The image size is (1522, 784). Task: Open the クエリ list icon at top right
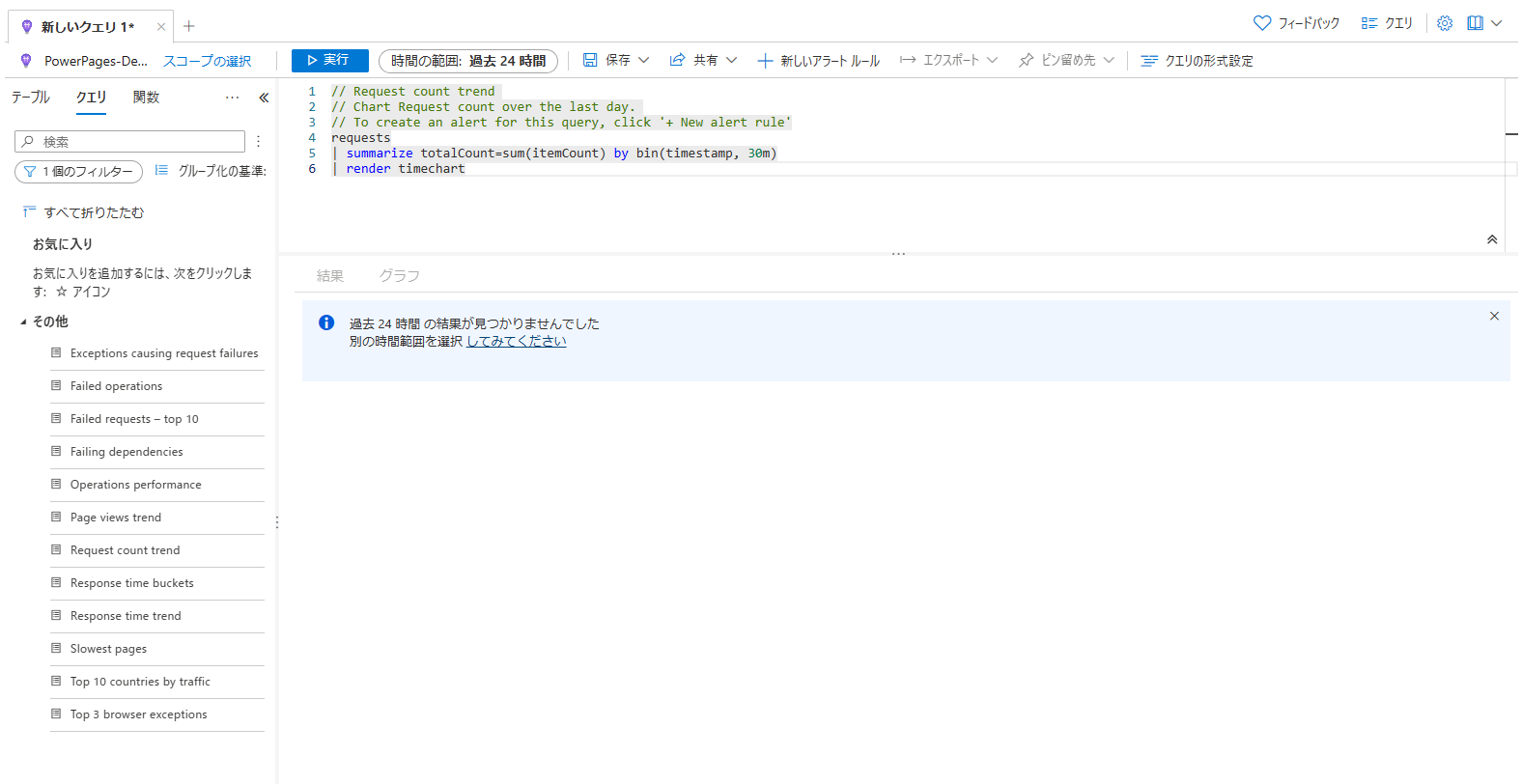click(x=1369, y=23)
